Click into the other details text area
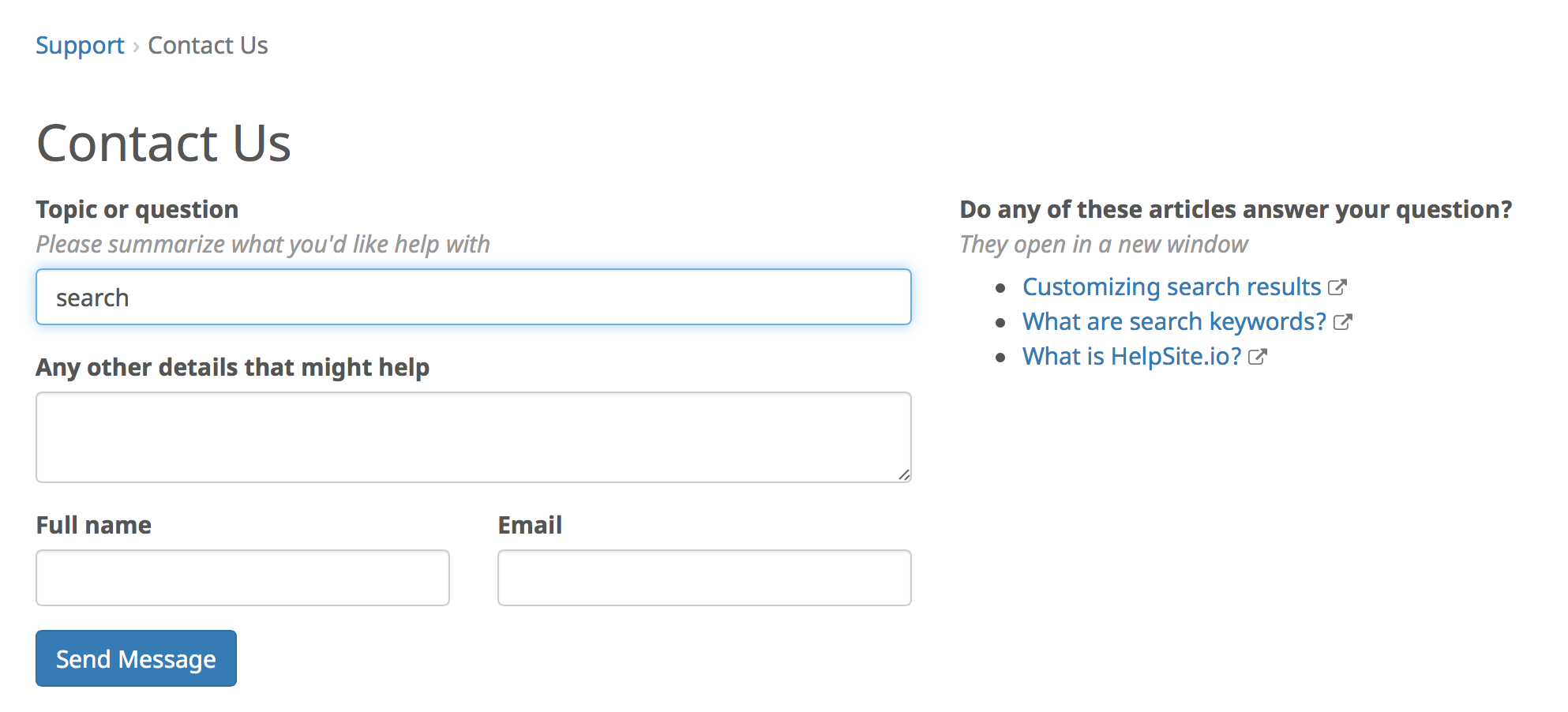Viewport: 1568px width, 712px height. (474, 437)
